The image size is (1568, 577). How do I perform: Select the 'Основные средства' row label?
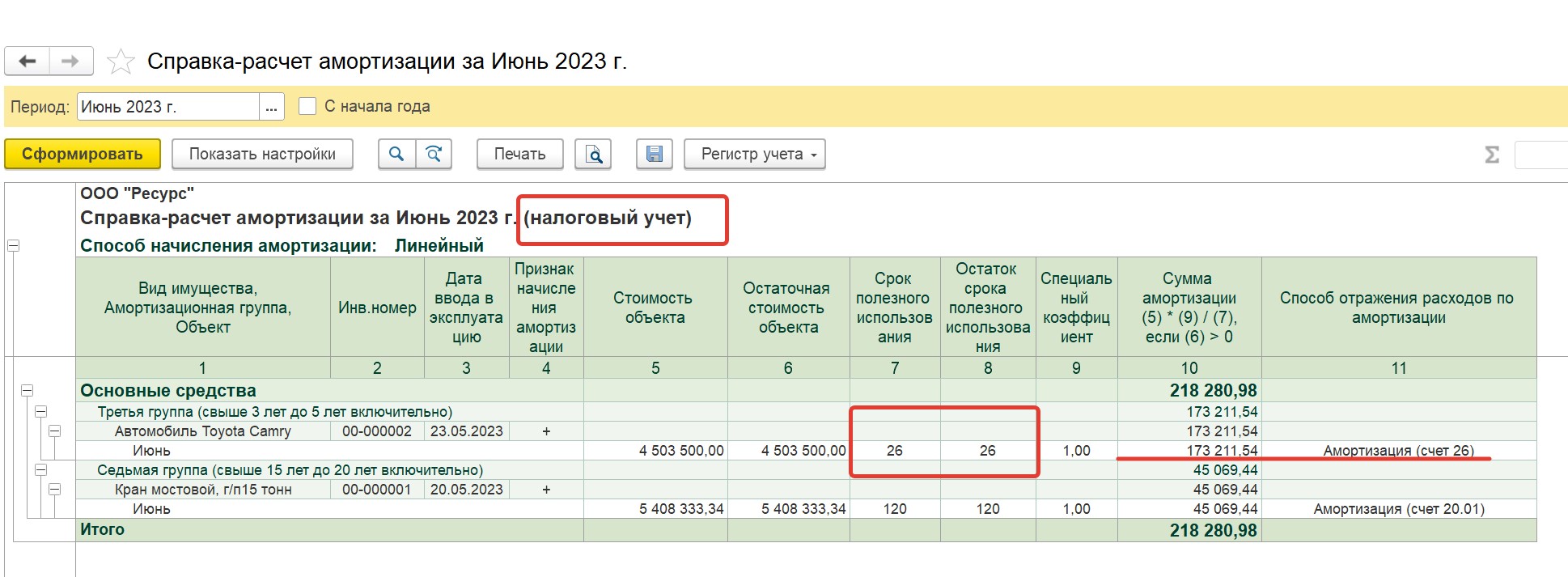click(168, 390)
